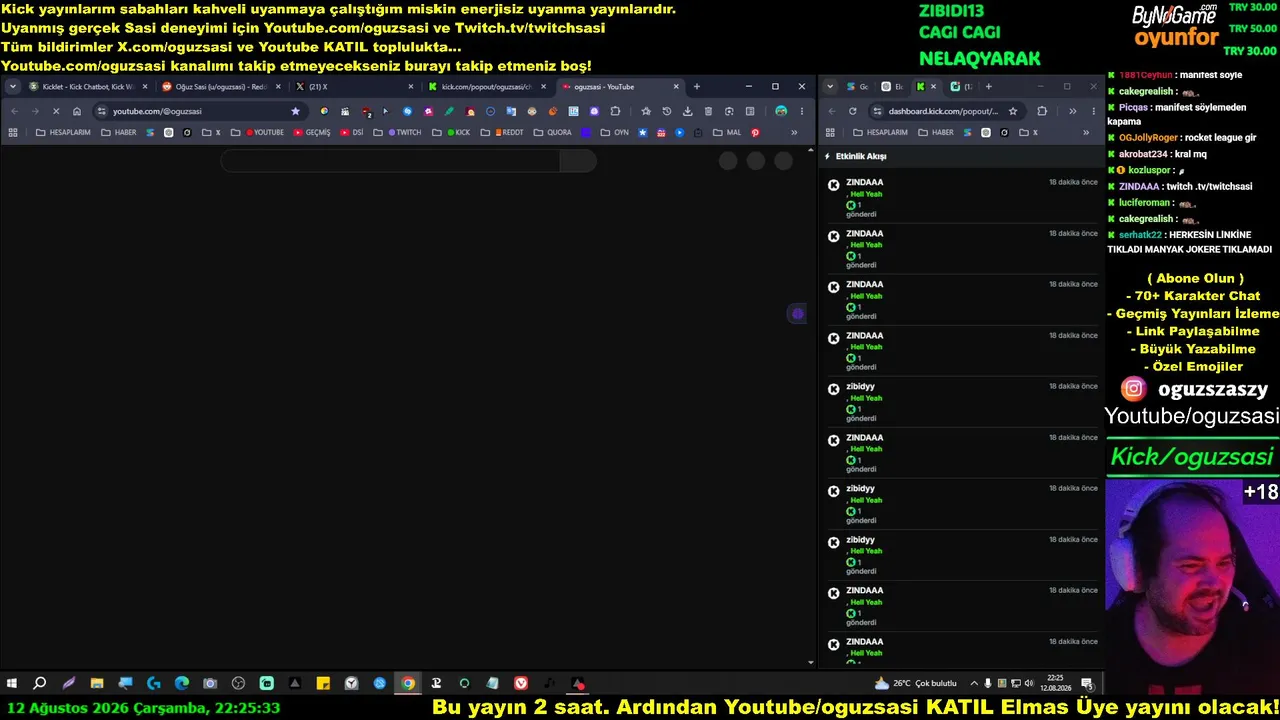Open the apps grid in the right bookmarks bar
This screenshot has height=720, width=1280.
[830, 132]
